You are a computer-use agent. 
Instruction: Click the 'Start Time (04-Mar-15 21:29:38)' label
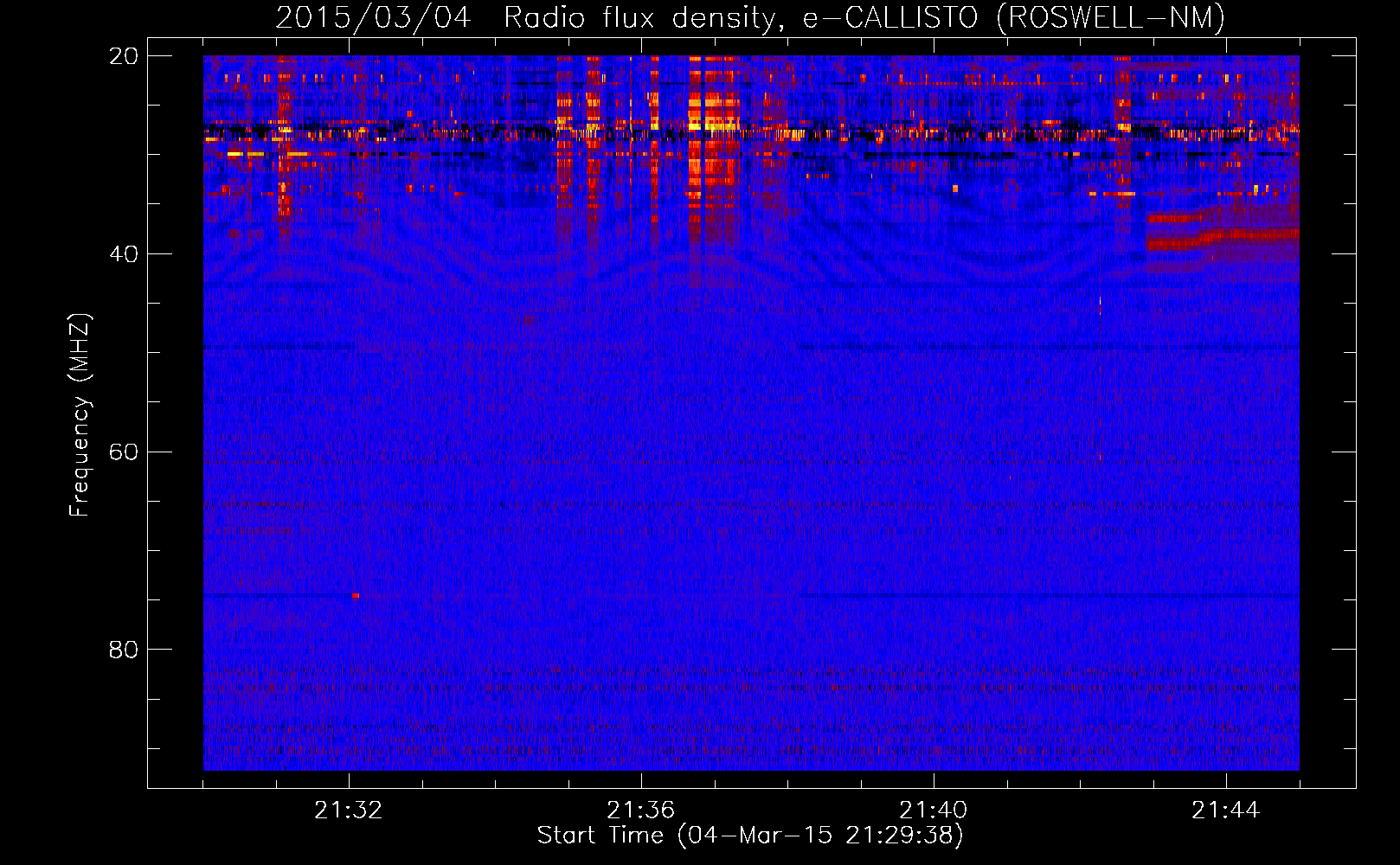[750, 836]
